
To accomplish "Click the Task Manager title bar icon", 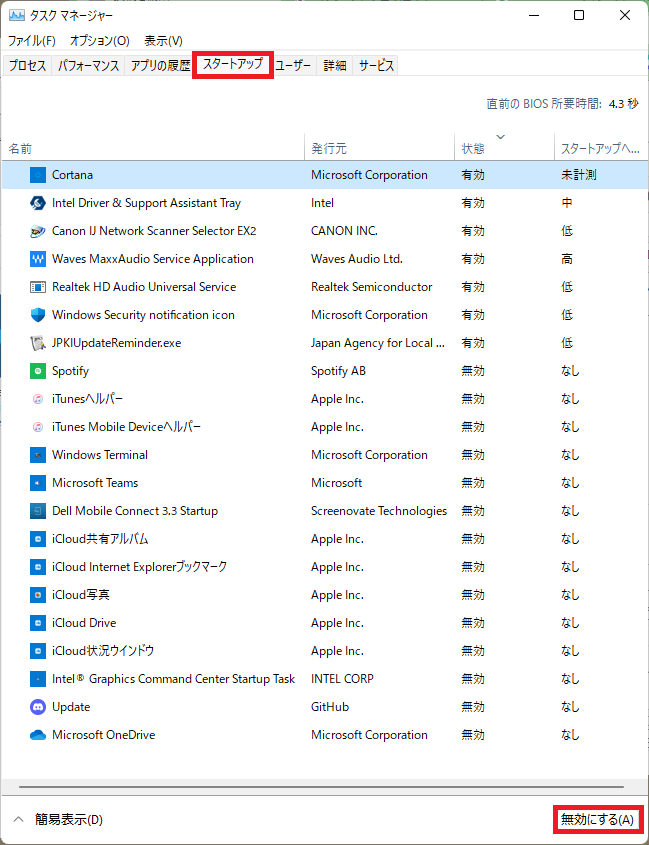I will point(17,16).
